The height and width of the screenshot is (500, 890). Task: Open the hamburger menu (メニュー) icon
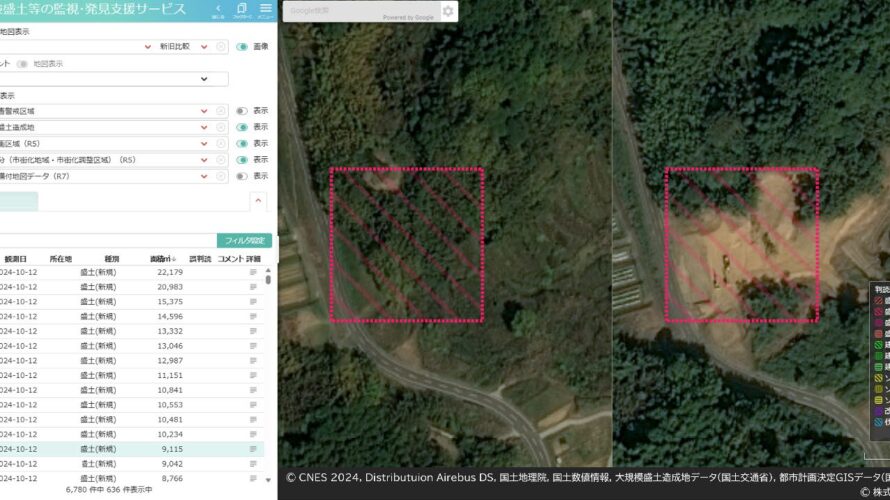coord(265,10)
